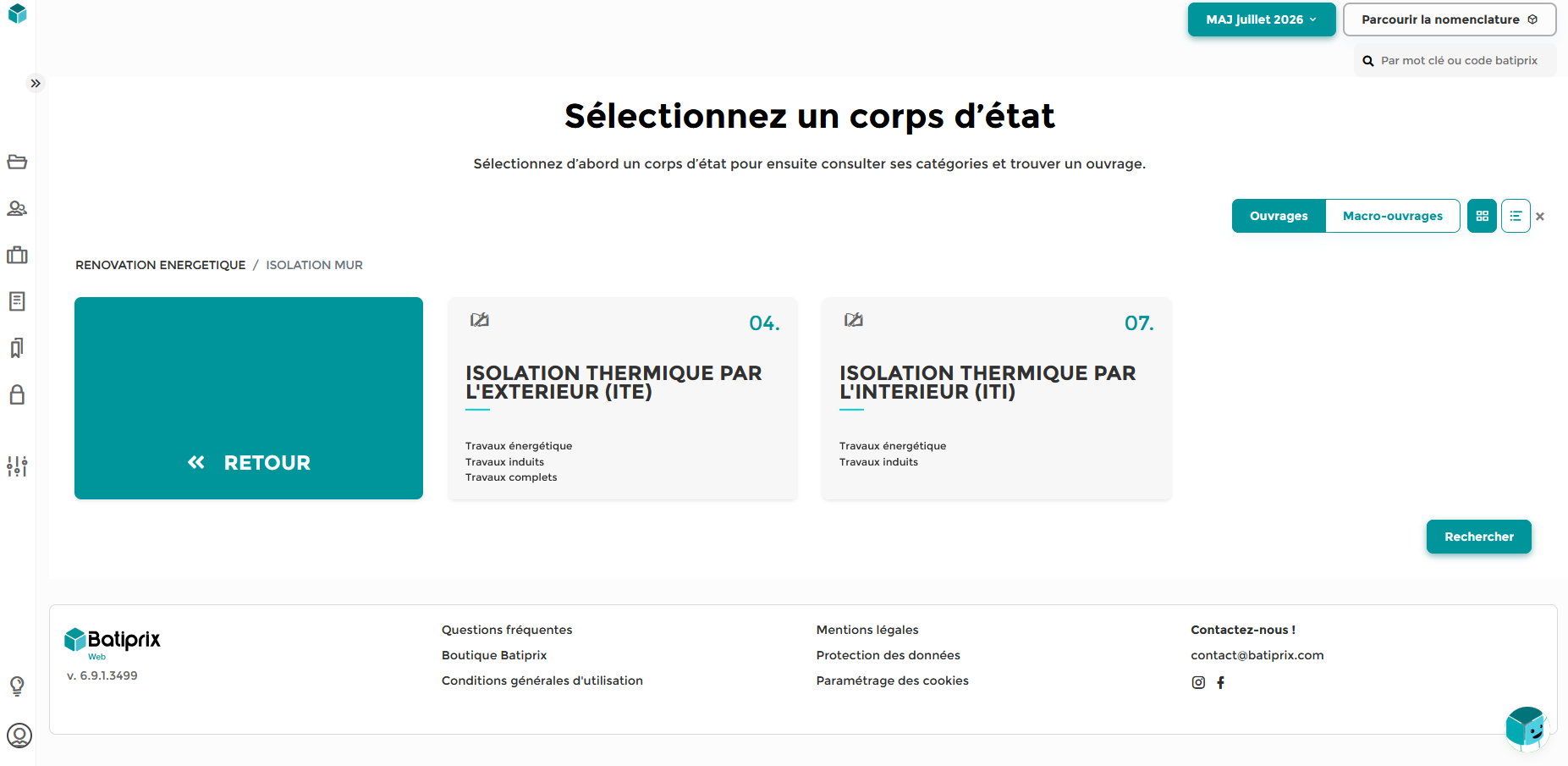
Task: Click the lightbulb tips icon
Action: point(17,686)
